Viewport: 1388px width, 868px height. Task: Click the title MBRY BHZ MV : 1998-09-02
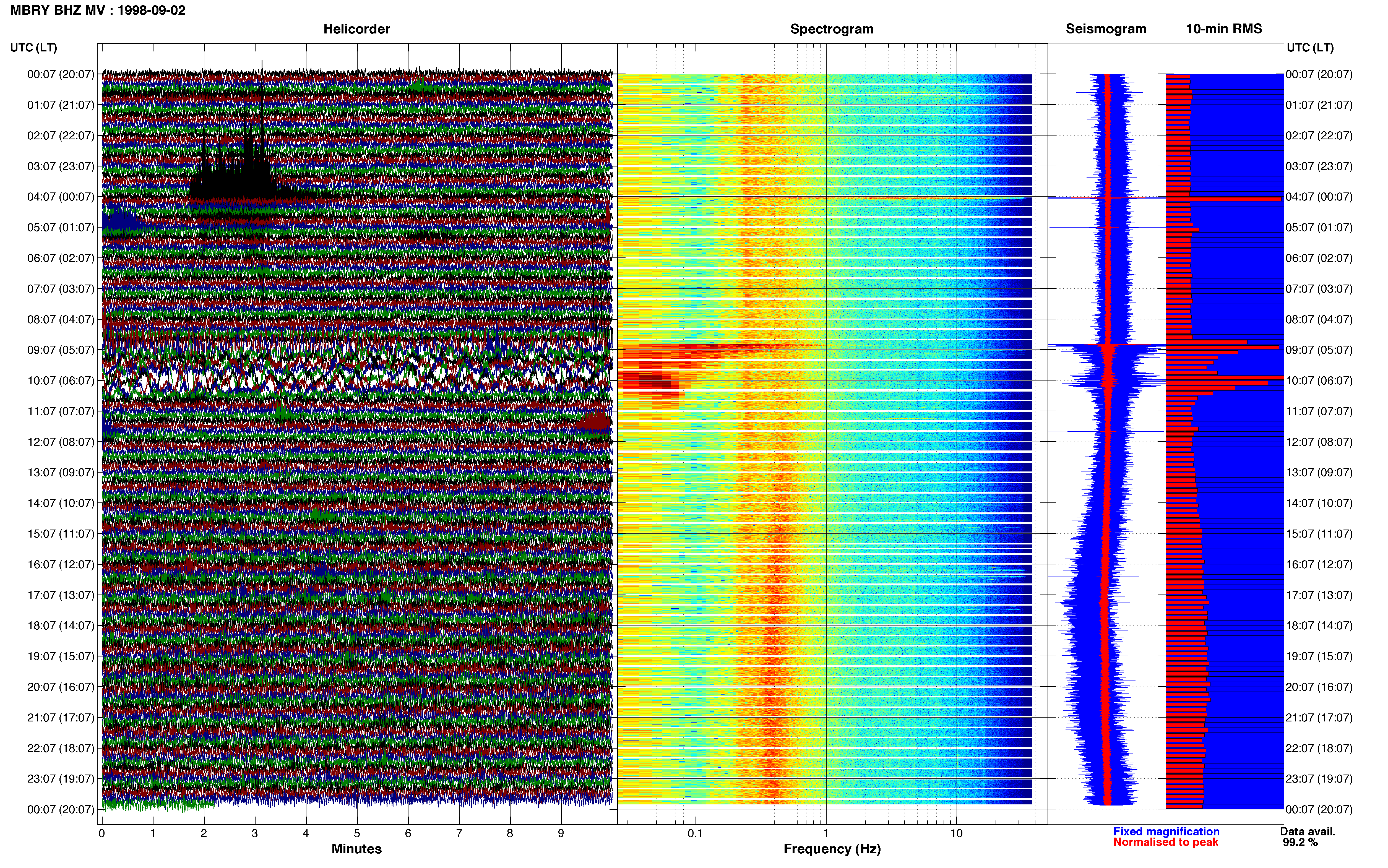(x=98, y=10)
